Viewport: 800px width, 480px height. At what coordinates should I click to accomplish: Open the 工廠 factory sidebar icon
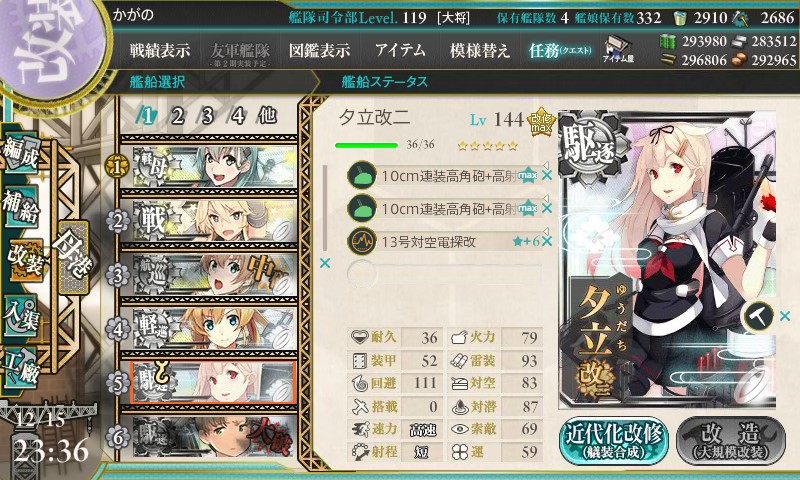click(x=21, y=367)
